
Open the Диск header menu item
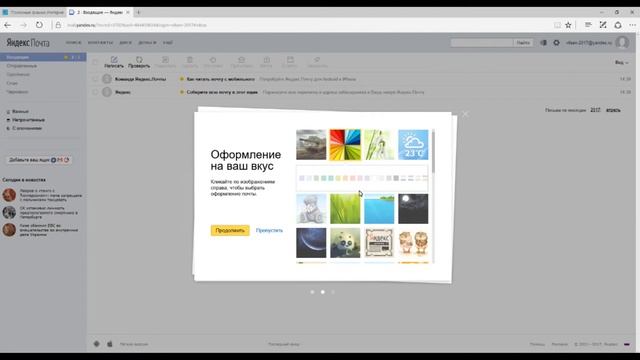tap(125, 42)
